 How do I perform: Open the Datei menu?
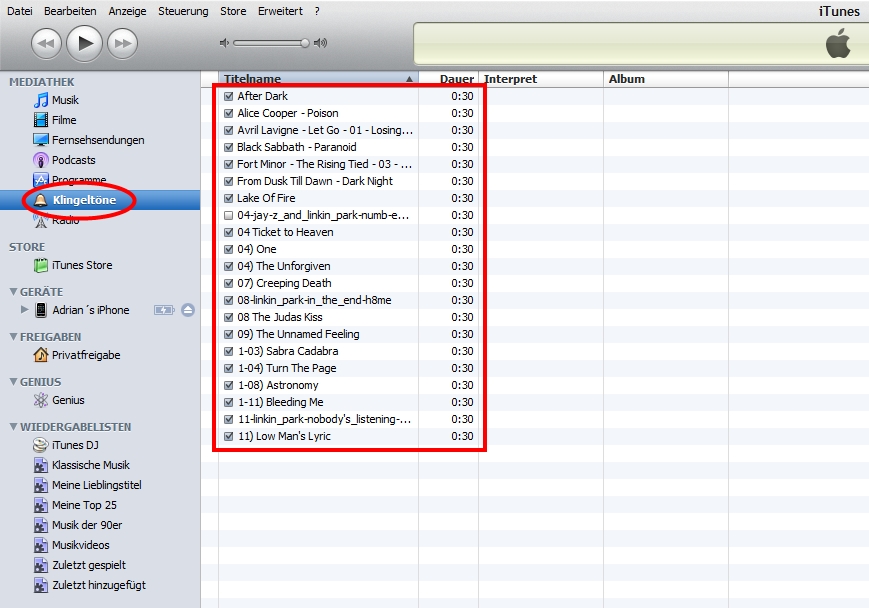(19, 11)
